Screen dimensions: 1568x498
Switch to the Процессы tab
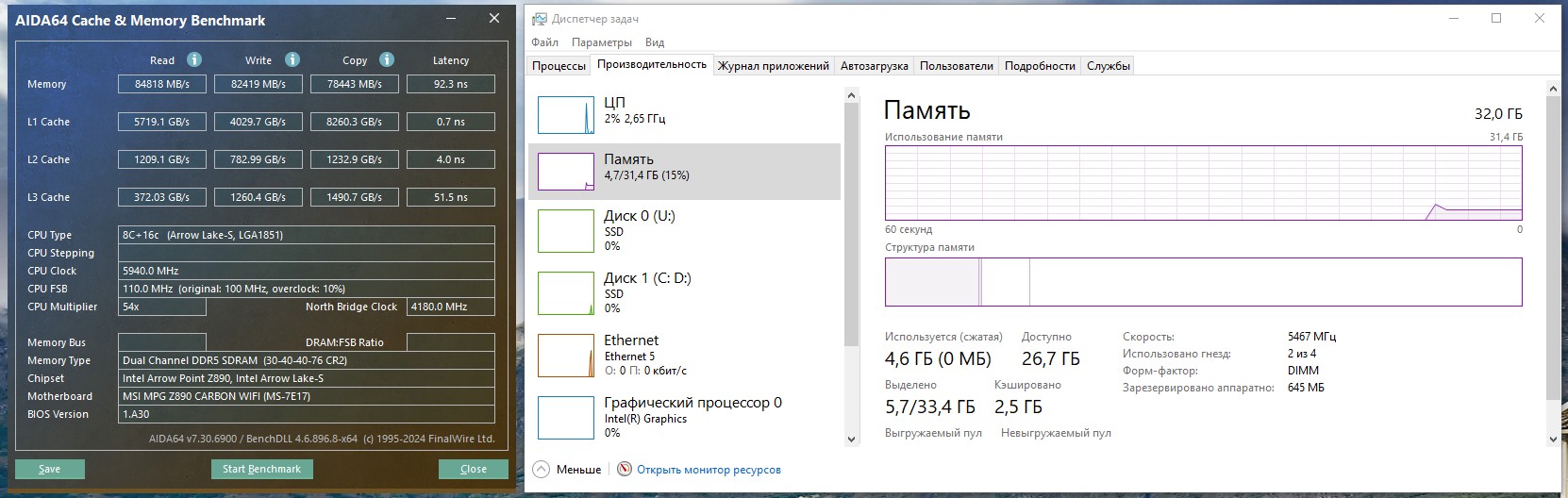(x=559, y=66)
